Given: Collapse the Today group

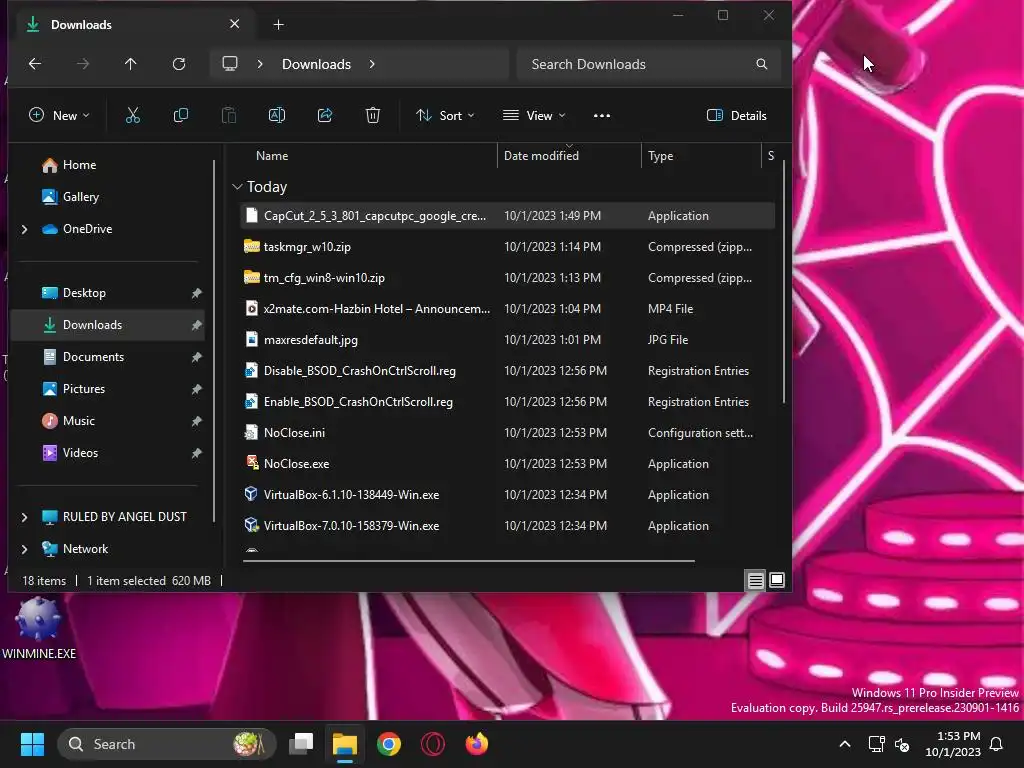Looking at the screenshot, I should coord(237,187).
